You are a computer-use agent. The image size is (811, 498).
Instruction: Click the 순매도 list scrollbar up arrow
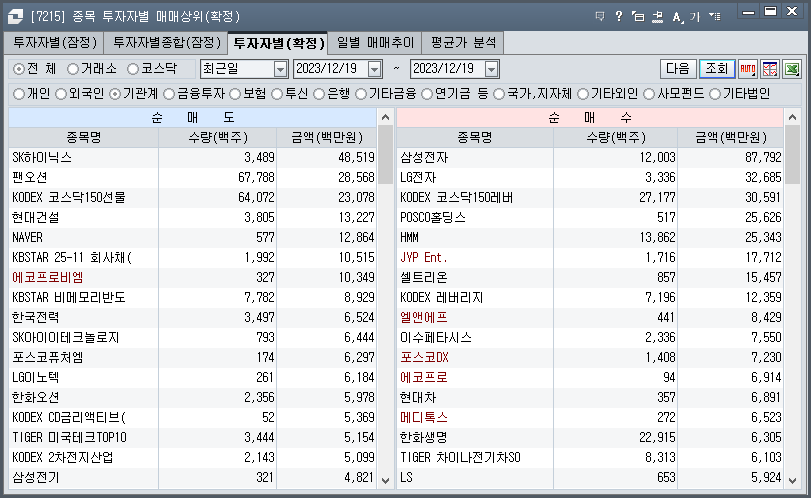(385, 117)
